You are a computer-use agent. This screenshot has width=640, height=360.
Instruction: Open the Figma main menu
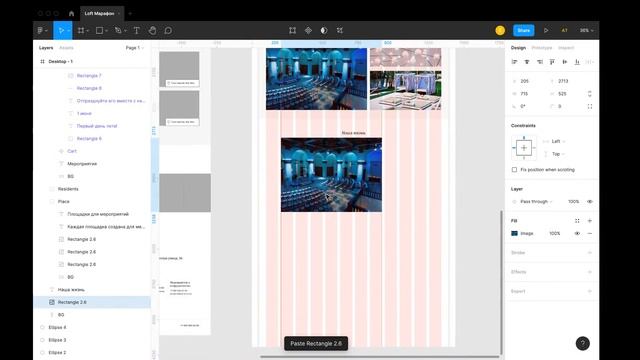(x=42, y=31)
